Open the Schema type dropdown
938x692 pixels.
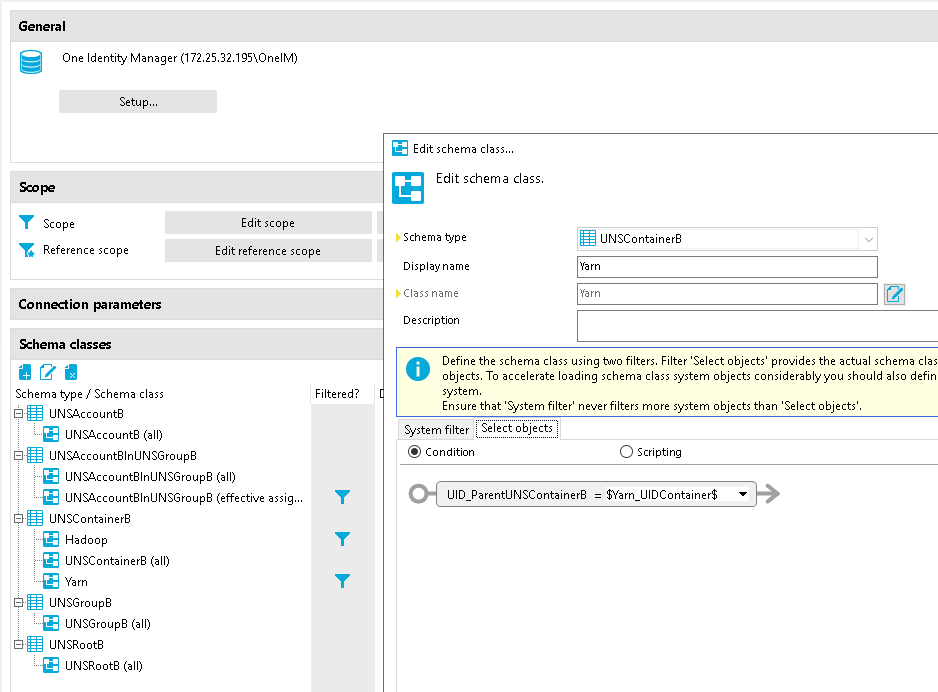point(868,239)
